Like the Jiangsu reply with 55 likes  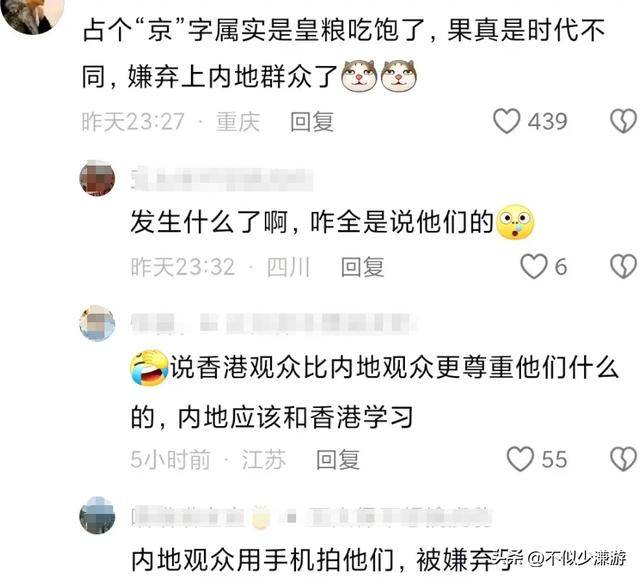tap(520, 459)
